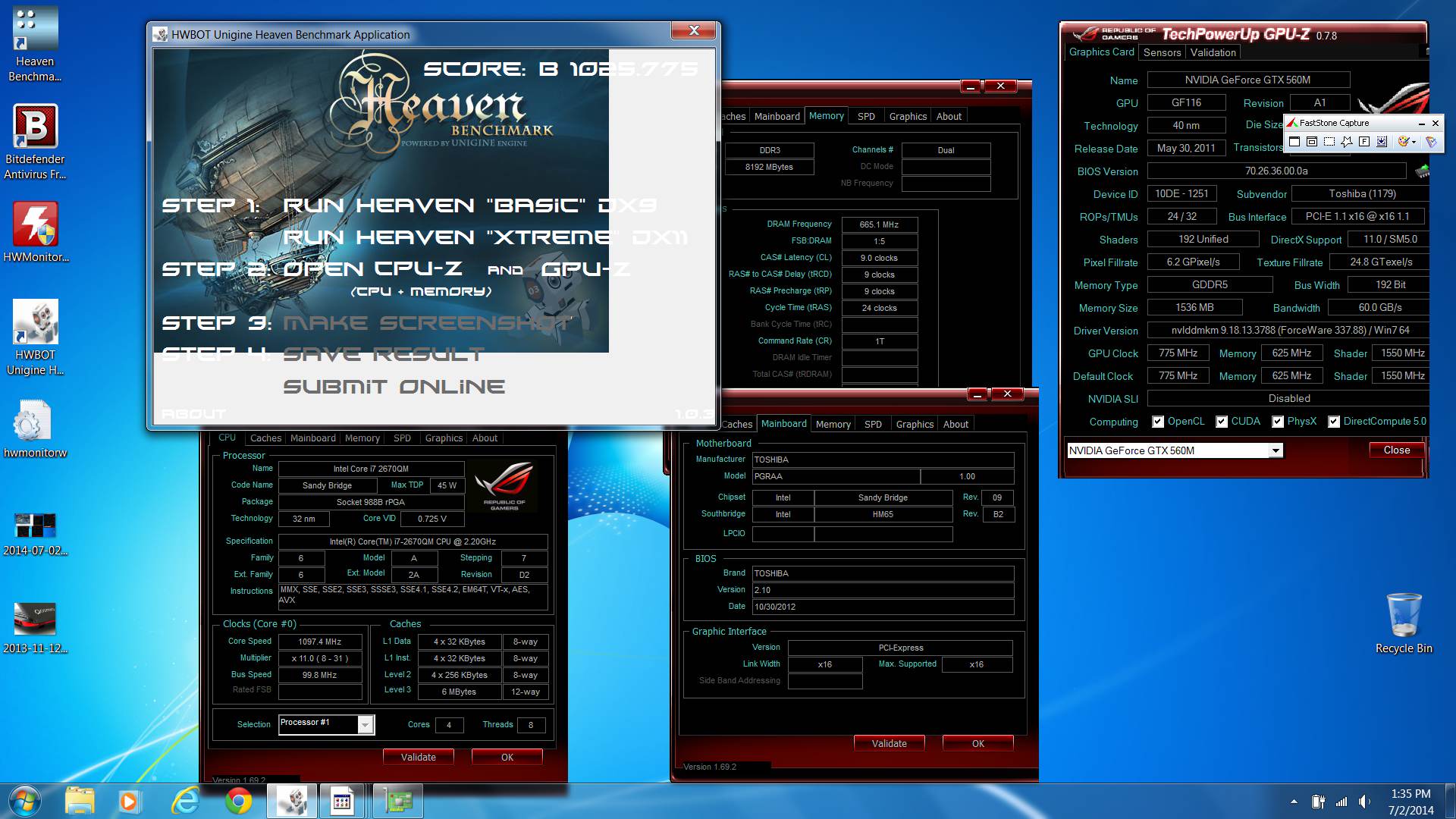1456x819 pixels.
Task: Open About tab in CPU-Z processor window
Action: tap(485, 438)
